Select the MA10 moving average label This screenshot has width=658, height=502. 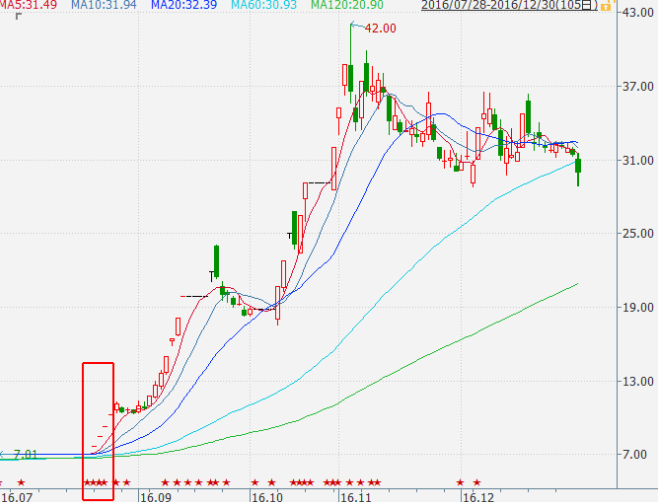click(x=104, y=6)
